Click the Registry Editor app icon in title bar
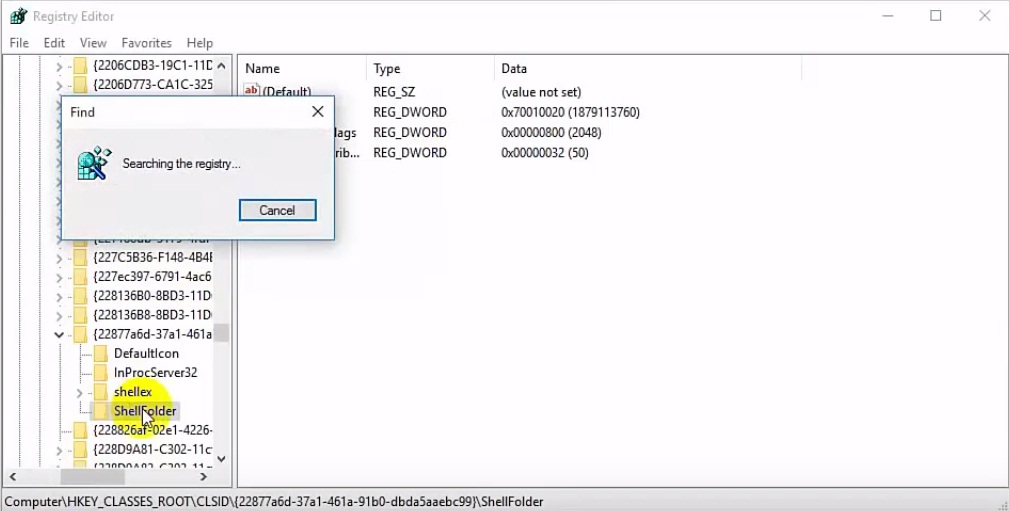The height and width of the screenshot is (511, 1009). pyautogui.click(x=18, y=15)
